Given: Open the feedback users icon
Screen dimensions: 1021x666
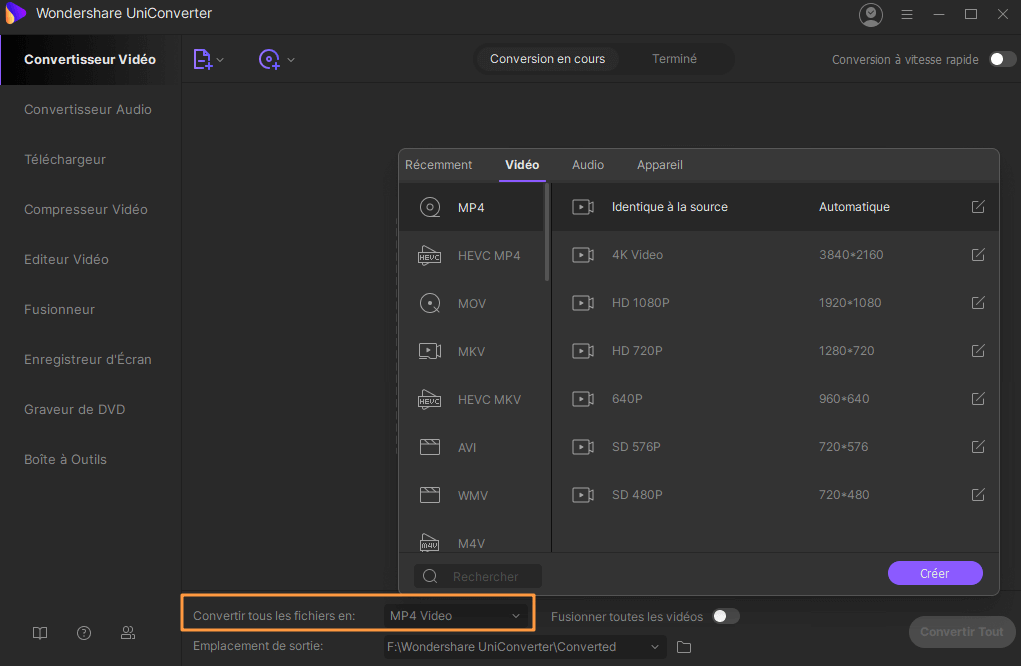Looking at the screenshot, I should tap(128, 633).
